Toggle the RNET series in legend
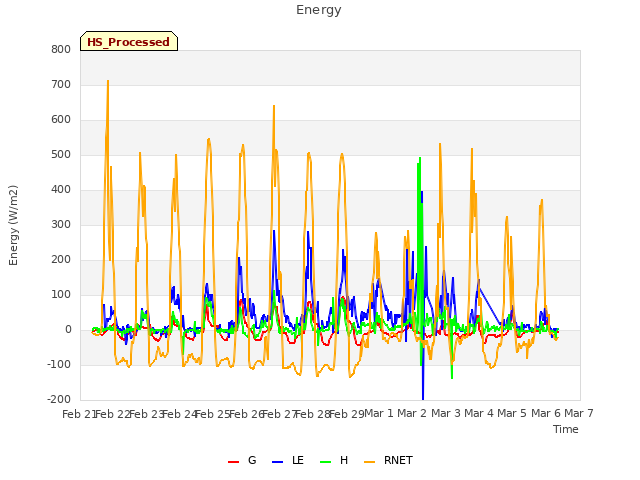 tap(388, 460)
